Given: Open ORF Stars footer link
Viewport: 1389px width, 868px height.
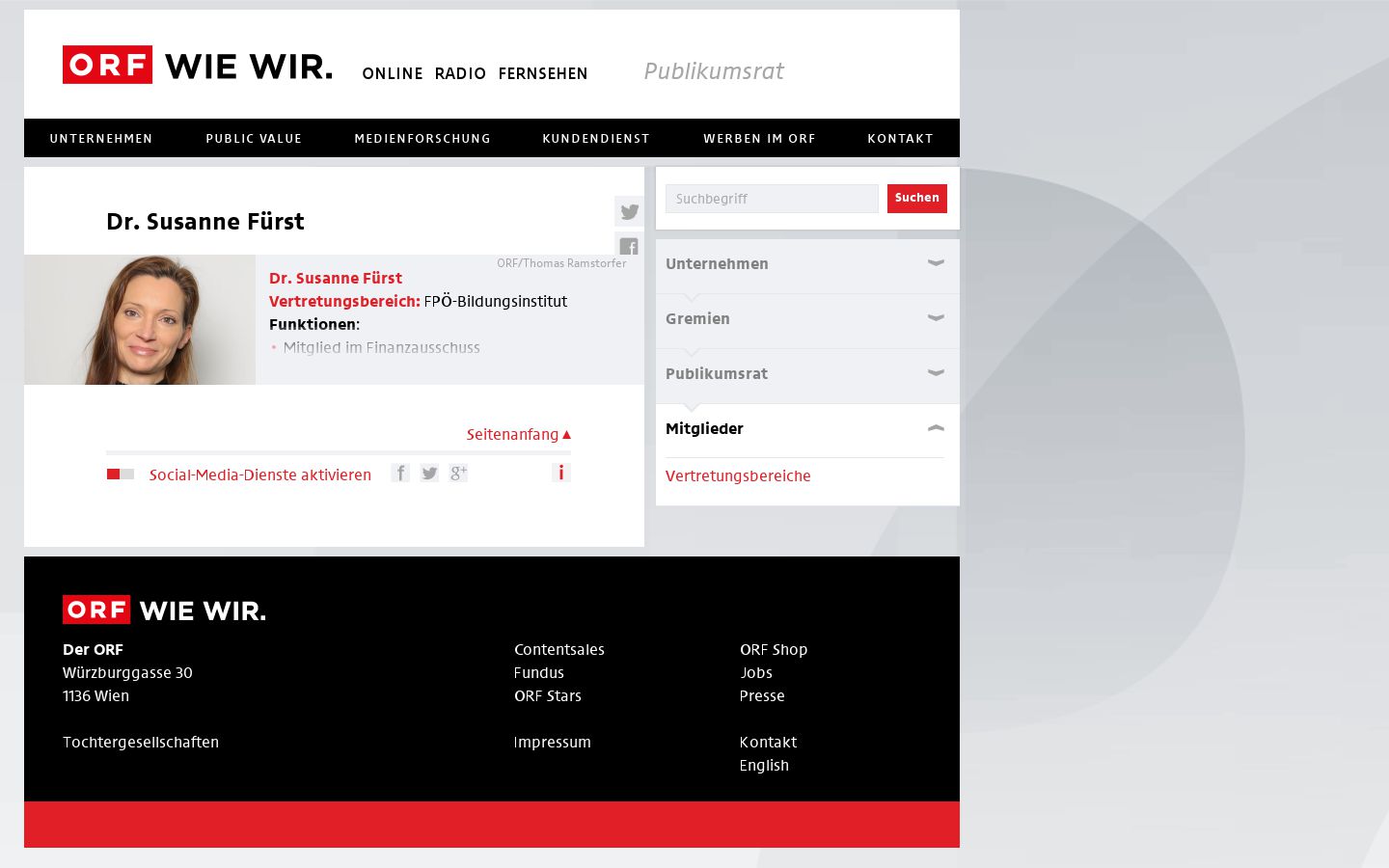Looking at the screenshot, I should pos(548,695).
